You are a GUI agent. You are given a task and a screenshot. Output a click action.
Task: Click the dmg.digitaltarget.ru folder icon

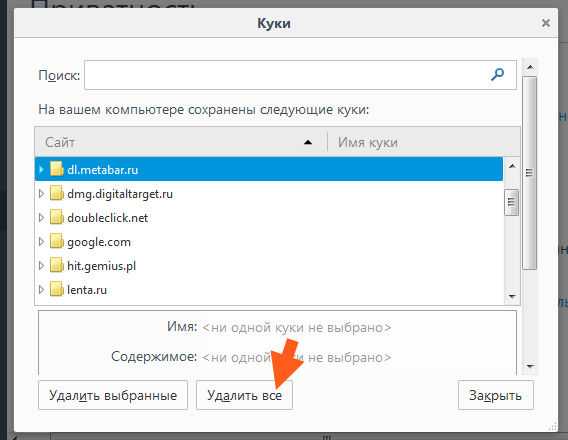point(57,193)
